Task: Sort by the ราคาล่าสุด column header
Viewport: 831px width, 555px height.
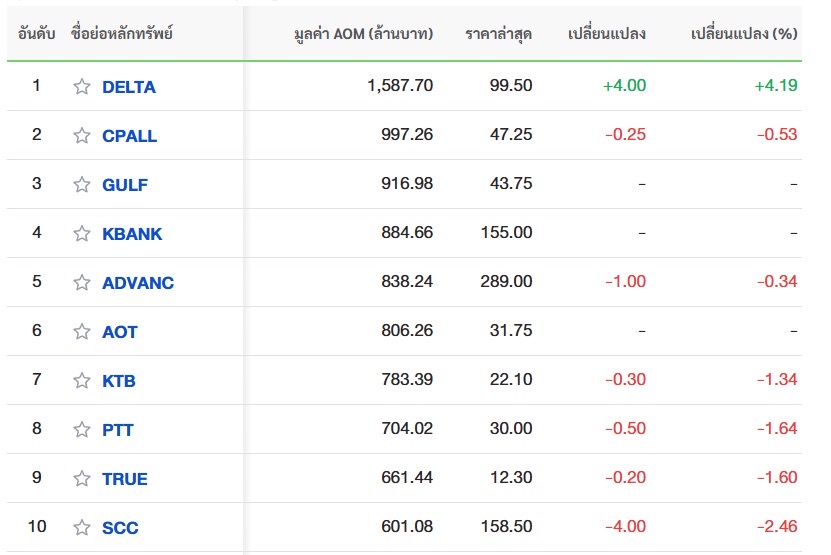Action: [x=498, y=34]
